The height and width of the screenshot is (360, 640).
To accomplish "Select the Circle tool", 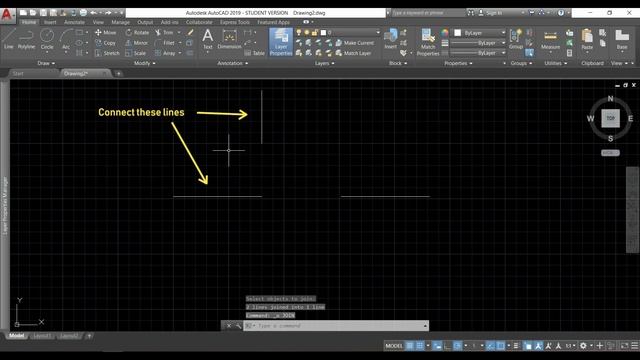I will coord(47,40).
